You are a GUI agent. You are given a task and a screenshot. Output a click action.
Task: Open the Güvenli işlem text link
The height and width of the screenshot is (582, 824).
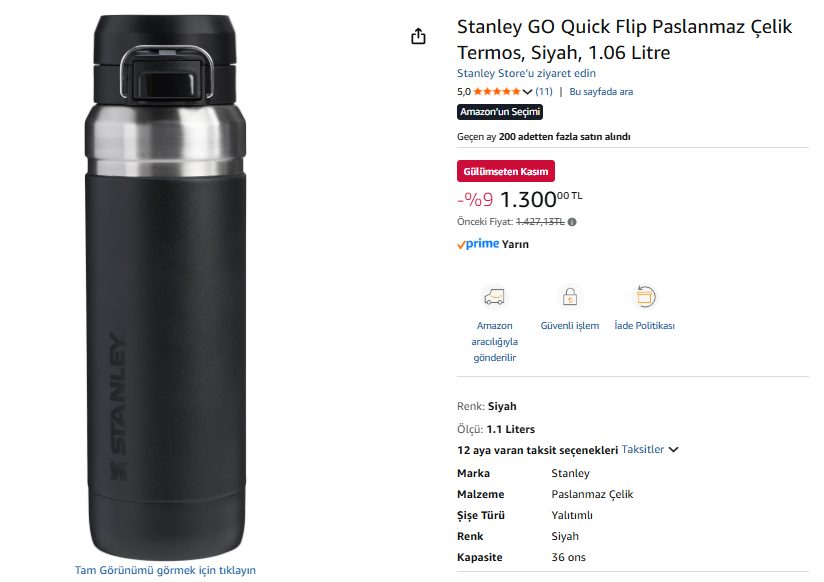pyautogui.click(x=569, y=326)
